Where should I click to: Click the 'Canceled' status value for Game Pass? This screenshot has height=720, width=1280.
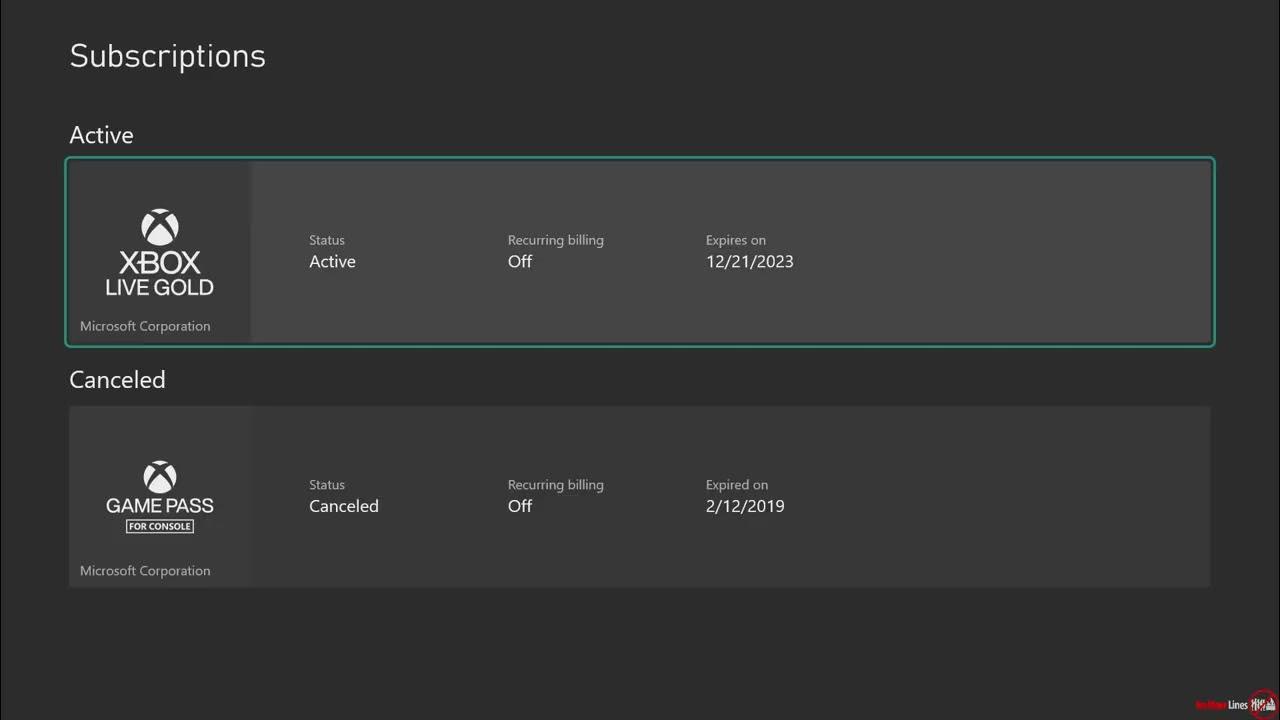pyautogui.click(x=344, y=507)
